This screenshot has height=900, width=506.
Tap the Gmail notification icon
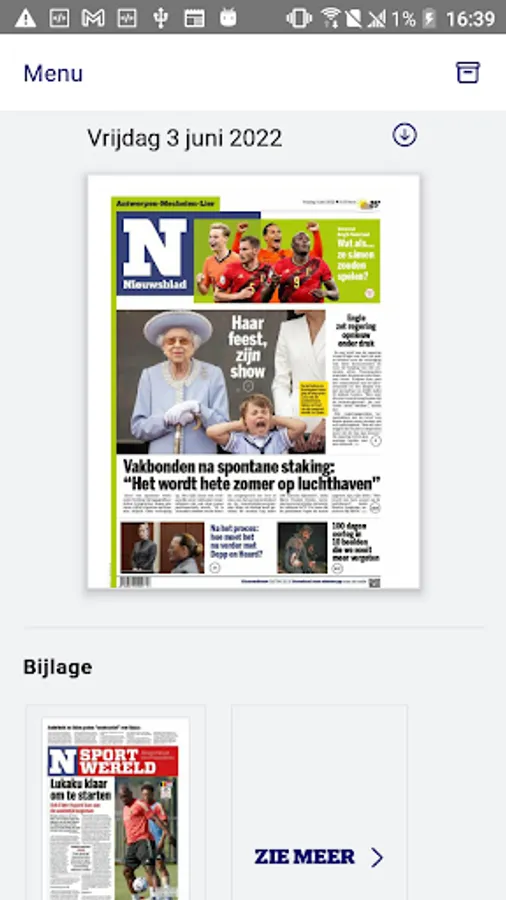coord(92,18)
